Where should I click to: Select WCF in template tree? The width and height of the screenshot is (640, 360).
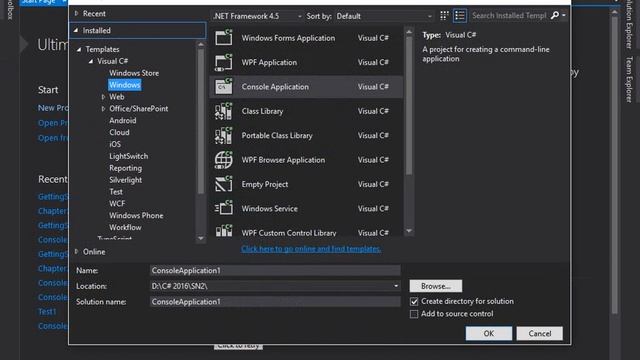pyautogui.click(x=117, y=203)
